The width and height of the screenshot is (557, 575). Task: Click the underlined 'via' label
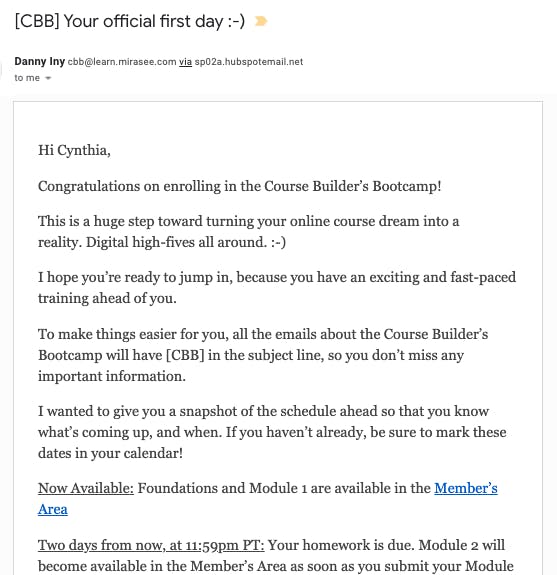pyautogui.click(x=186, y=62)
